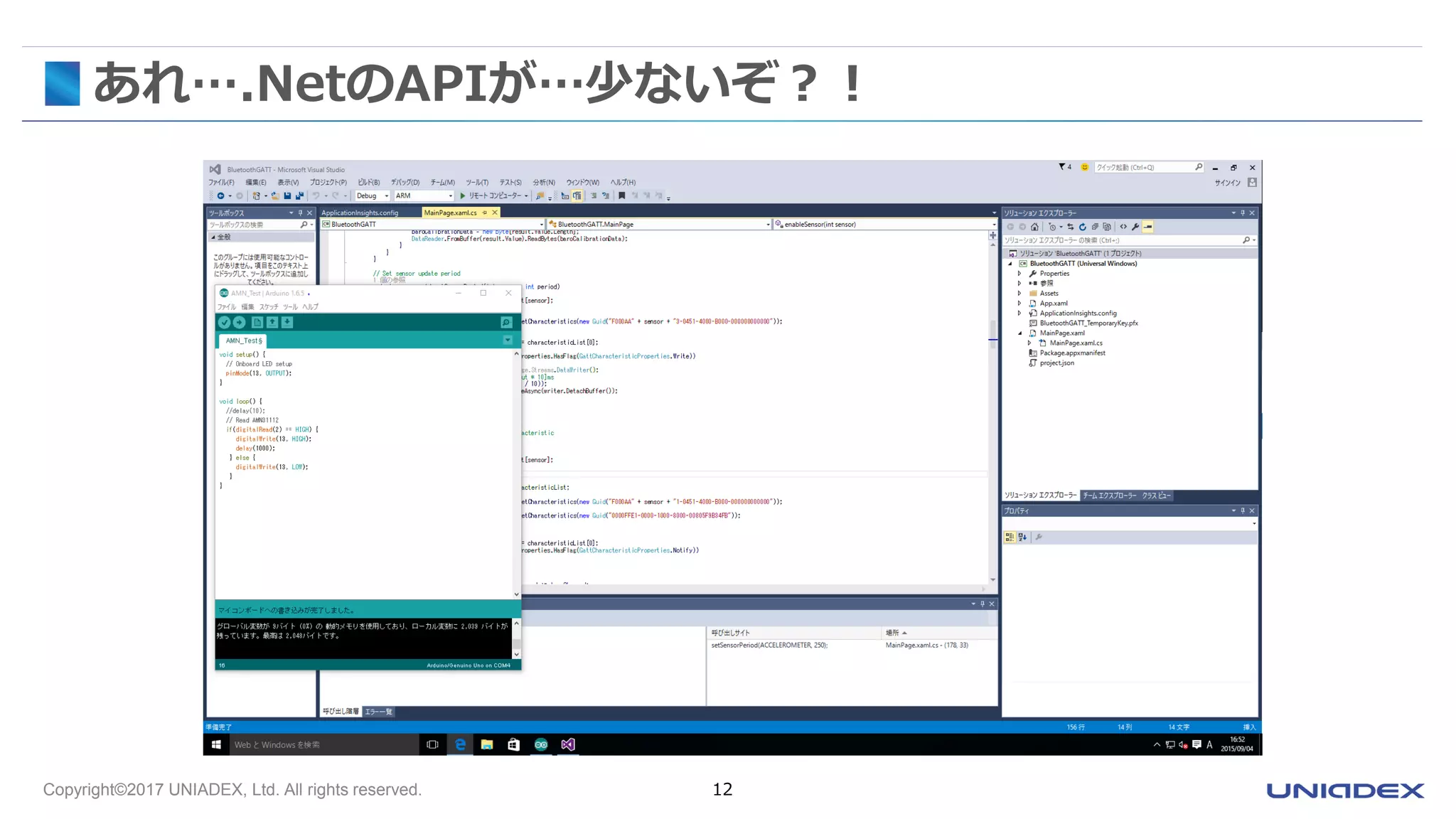Collapse the 全般 group in Toolbox

pos(213,237)
